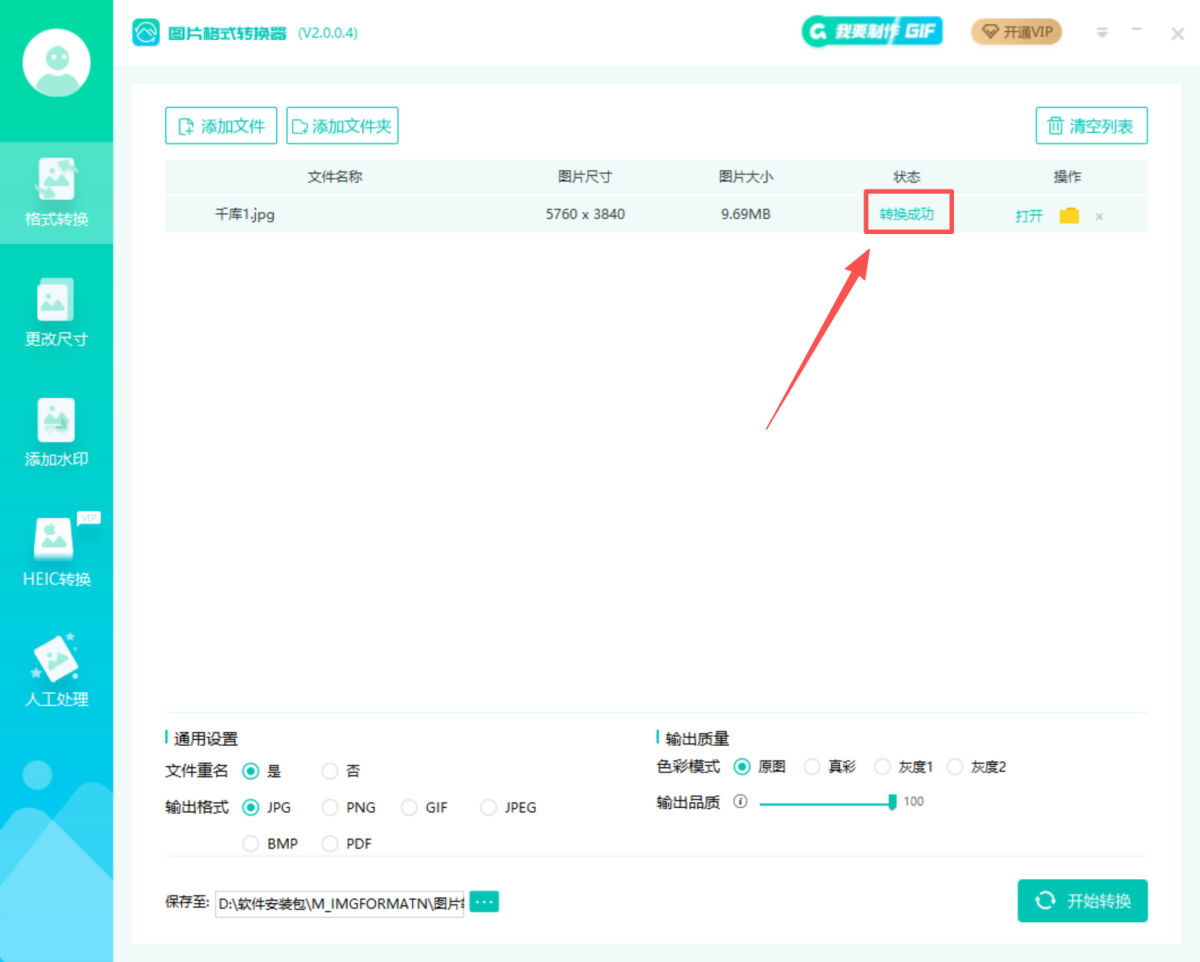The width and height of the screenshot is (1200, 962).
Task: Open the HEIC转换 sidebar tool
Action: point(57,552)
